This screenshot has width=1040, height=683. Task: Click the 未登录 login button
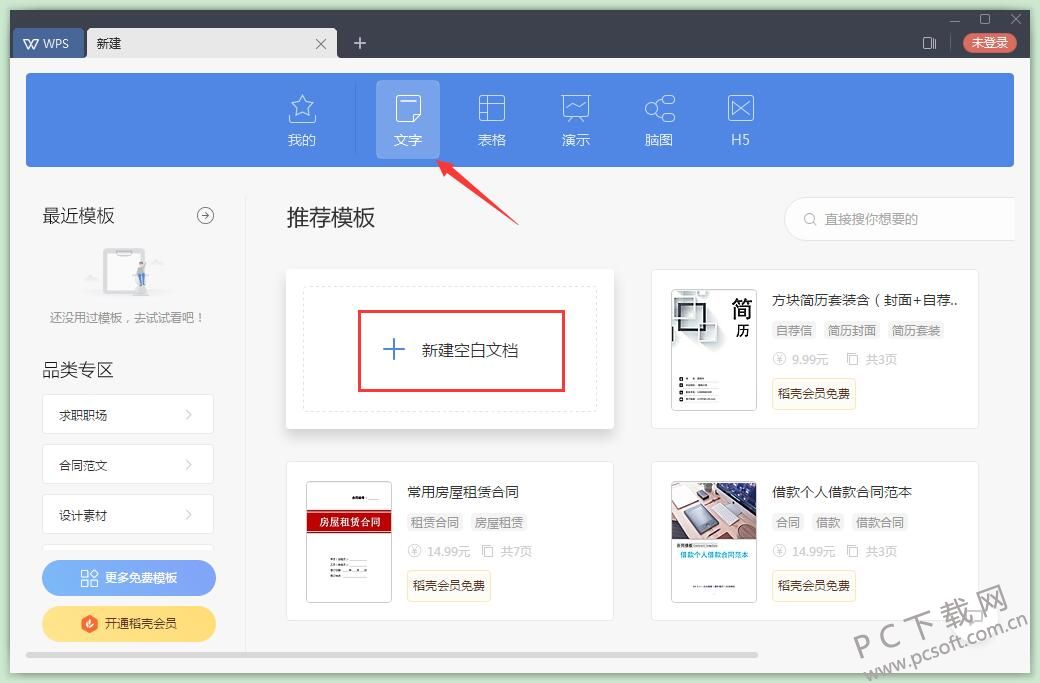(989, 43)
